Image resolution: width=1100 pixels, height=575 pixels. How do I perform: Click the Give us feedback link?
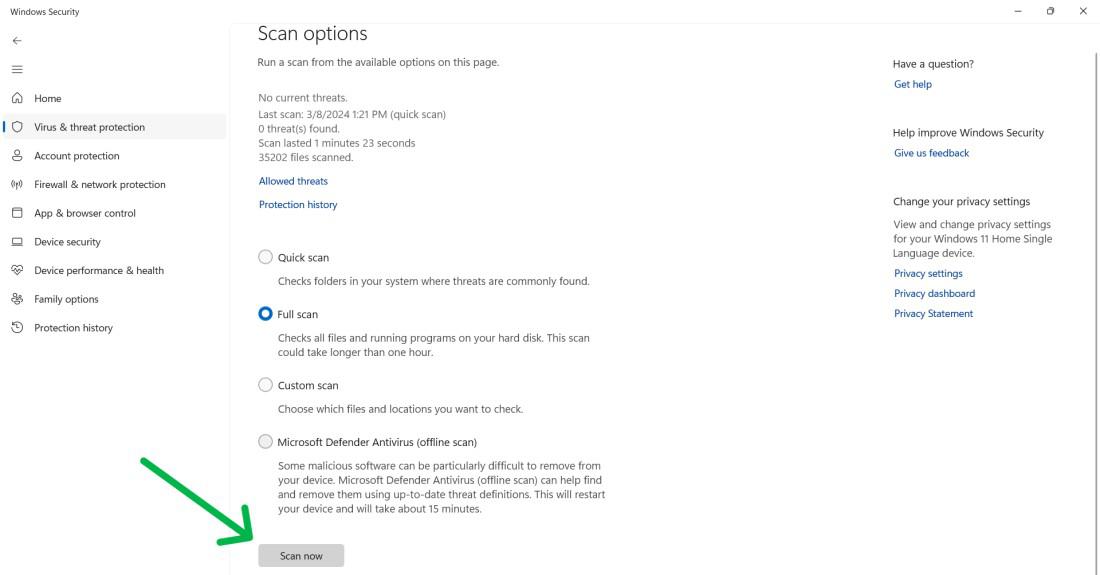tap(931, 153)
